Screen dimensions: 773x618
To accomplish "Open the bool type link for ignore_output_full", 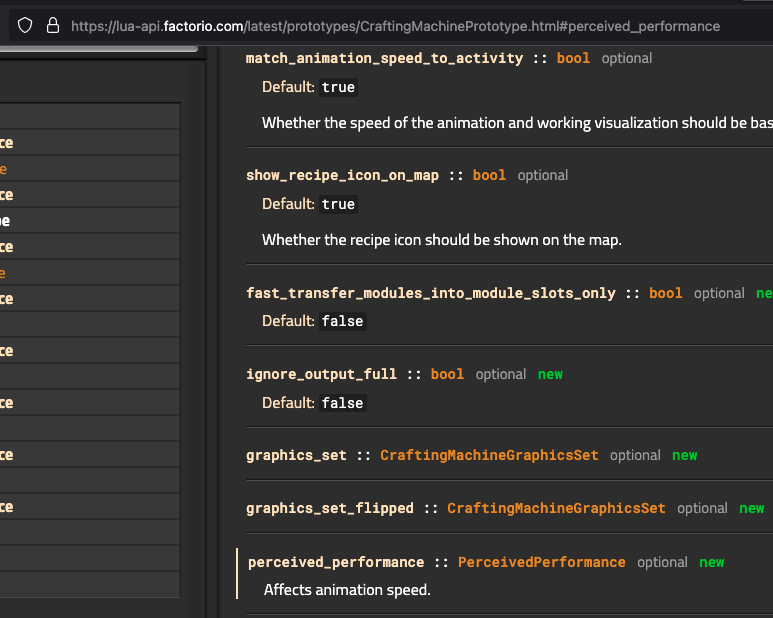I will 447,374.
